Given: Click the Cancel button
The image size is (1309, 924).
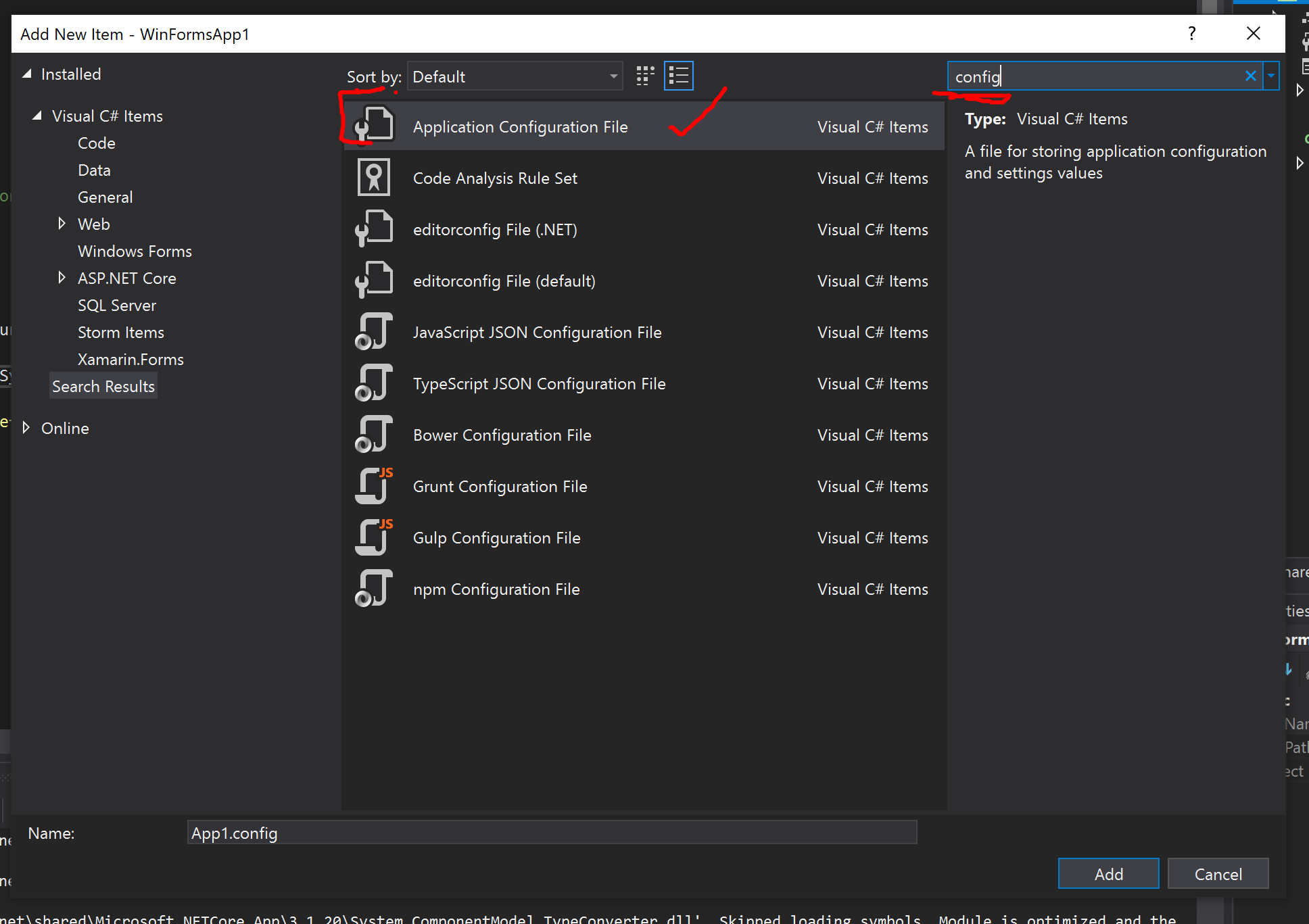Looking at the screenshot, I should point(1218,874).
